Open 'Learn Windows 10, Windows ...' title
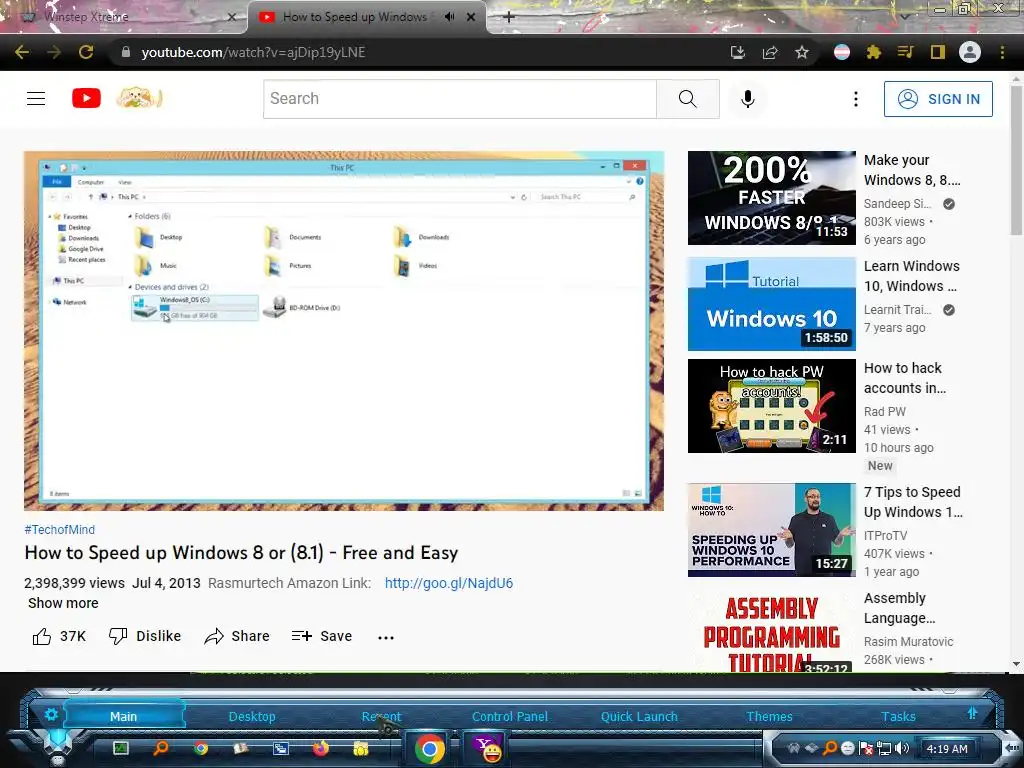1024x768 pixels. coord(912,276)
